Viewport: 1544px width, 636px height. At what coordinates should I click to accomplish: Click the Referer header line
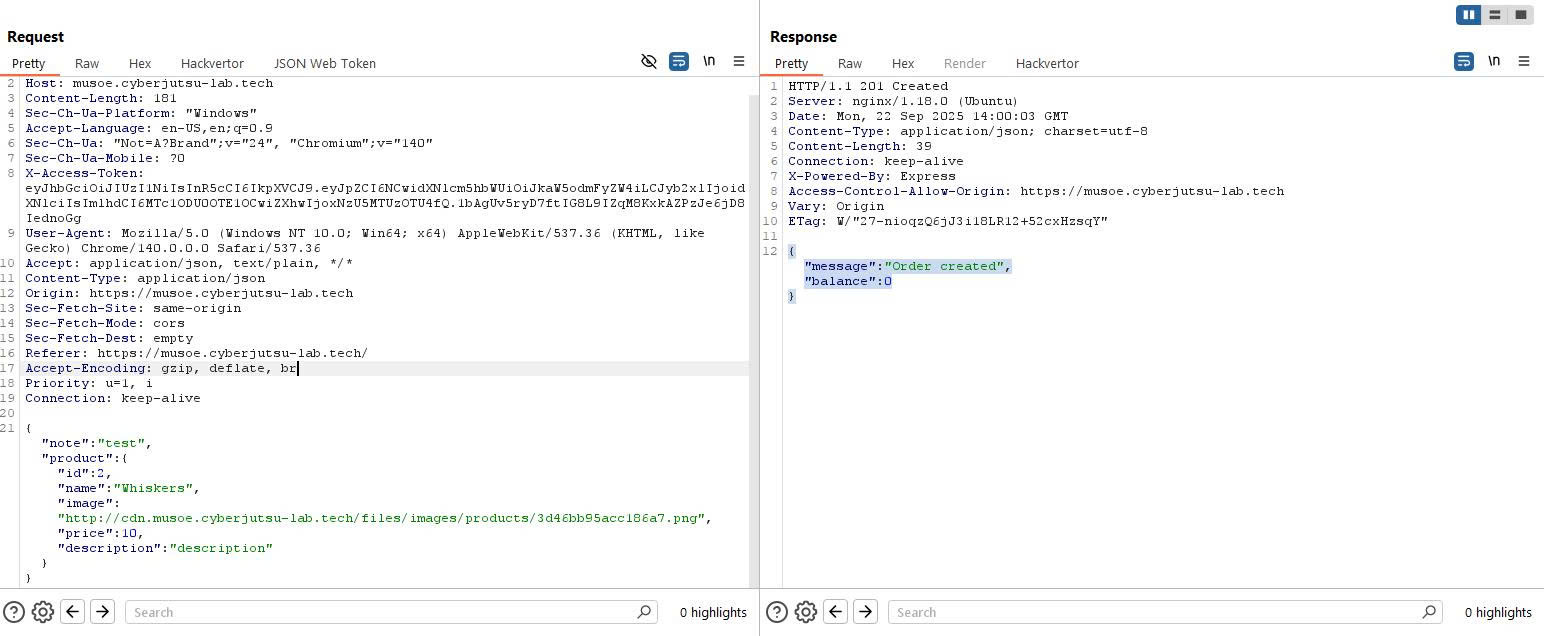[x=196, y=353]
